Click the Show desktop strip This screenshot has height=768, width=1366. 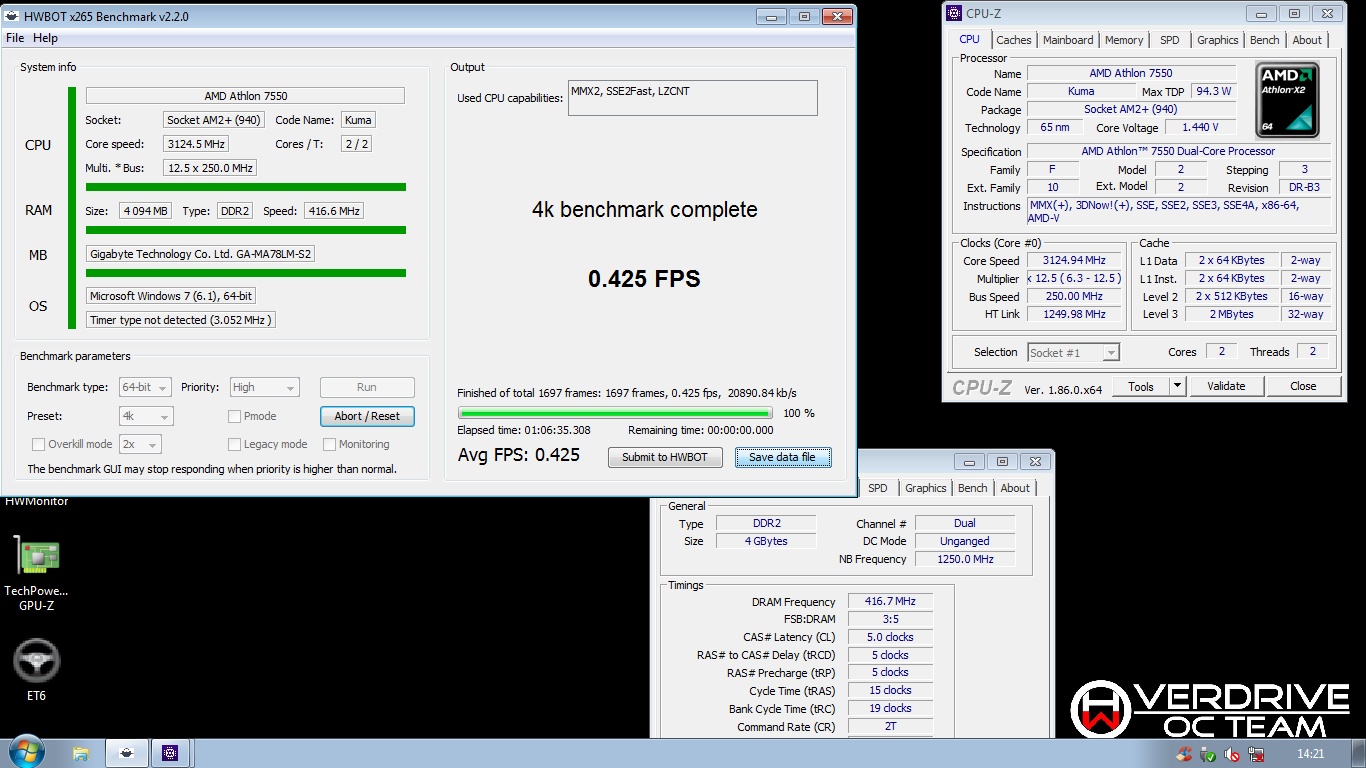pyautogui.click(x=1358, y=753)
